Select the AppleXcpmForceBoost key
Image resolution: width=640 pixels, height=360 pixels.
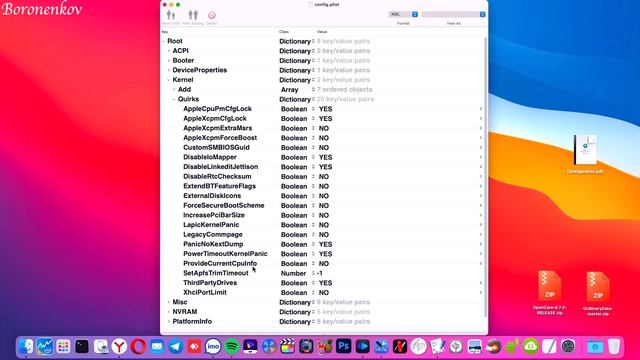220,138
